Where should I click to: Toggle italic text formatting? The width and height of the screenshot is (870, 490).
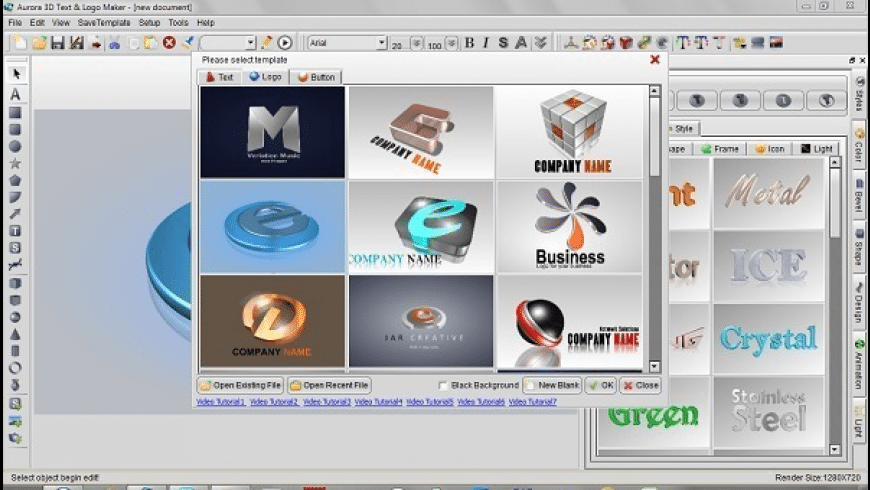coord(486,42)
